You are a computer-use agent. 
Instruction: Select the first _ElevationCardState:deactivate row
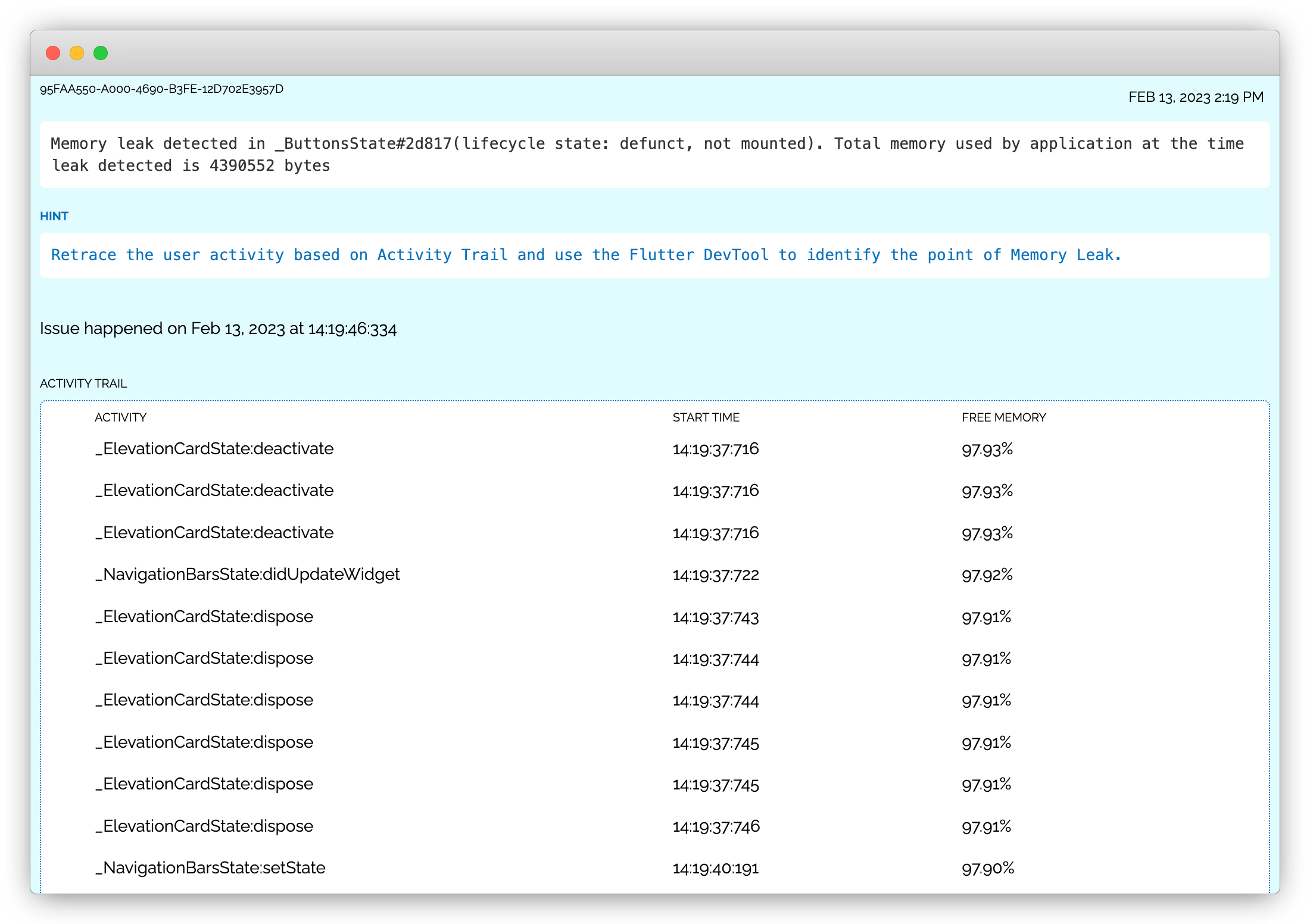215,449
